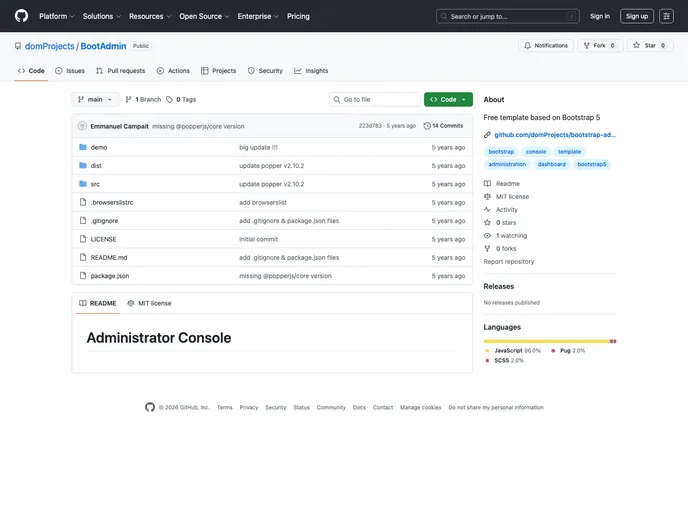The height and width of the screenshot is (512, 688).
Task: Open the 'add browserslist' commit message
Action: click(x=263, y=203)
